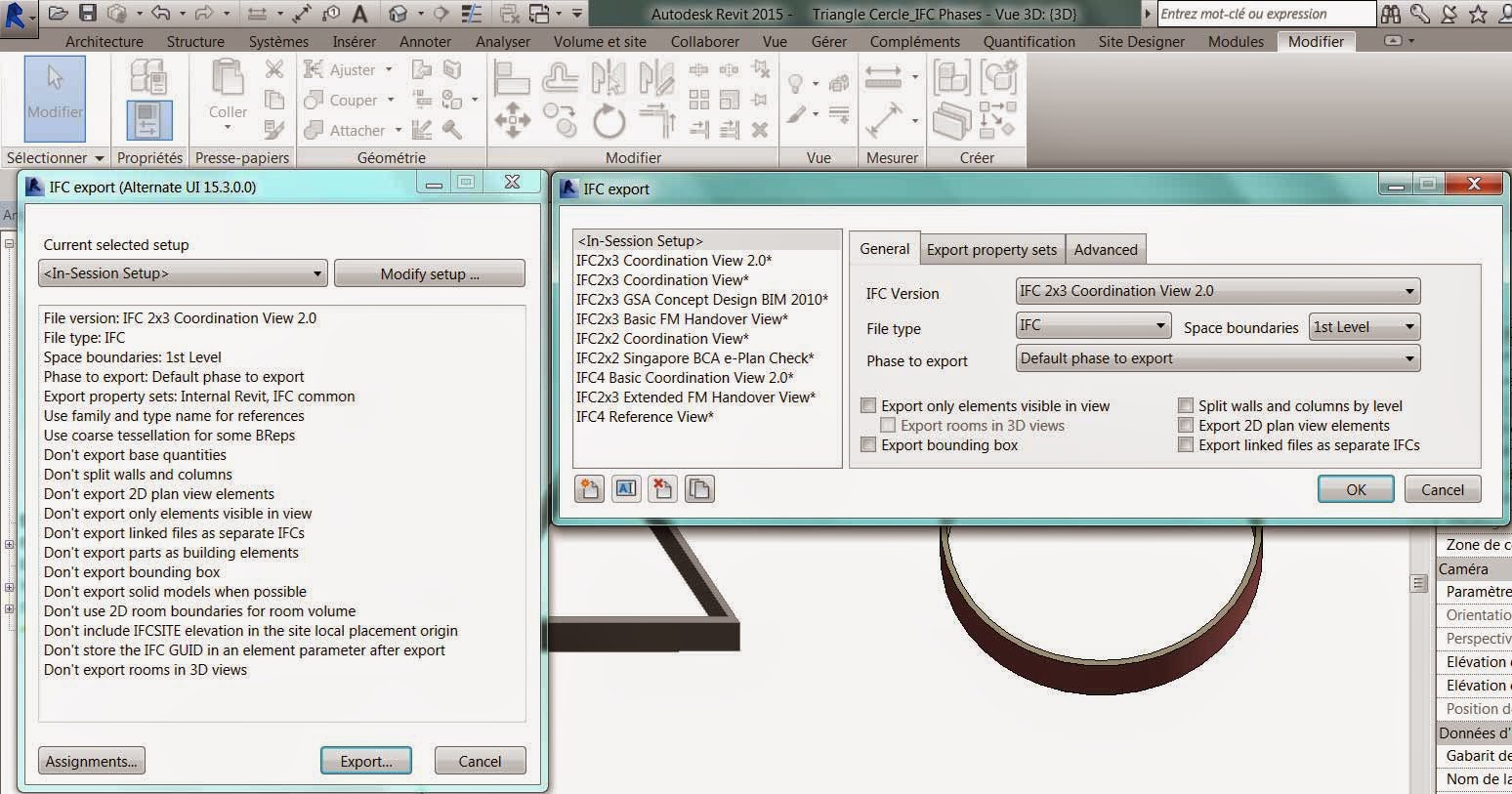Viewport: 1512px width, 794px height.
Task: Select the General tab
Action: click(x=885, y=249)
